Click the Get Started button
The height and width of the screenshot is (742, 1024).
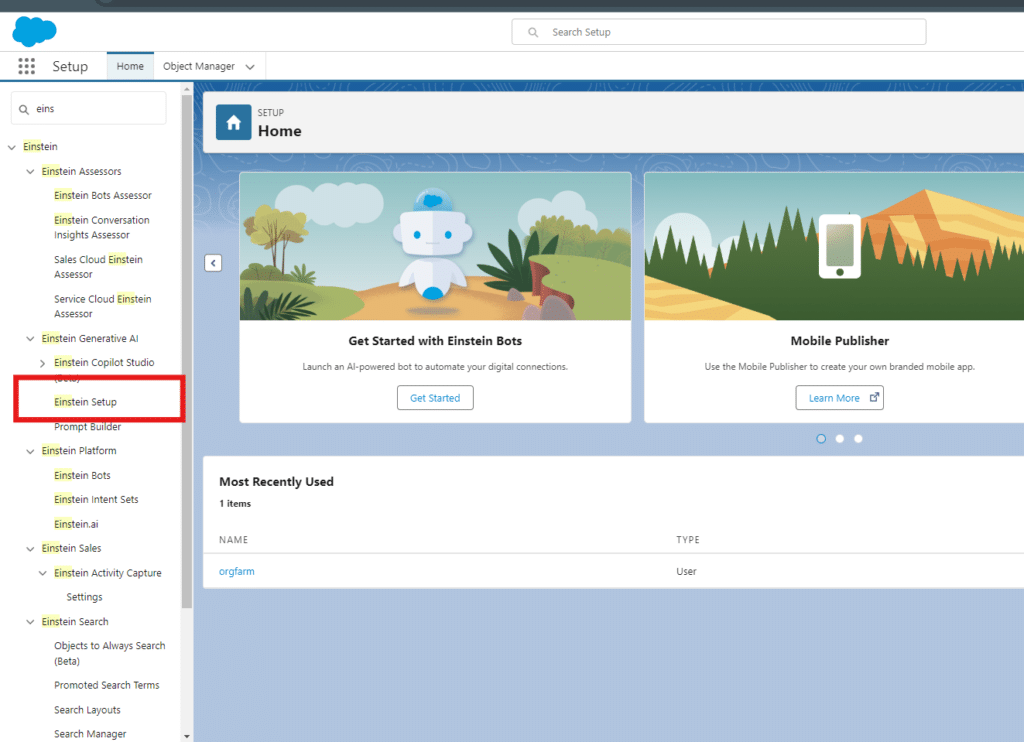pos(435,398)
